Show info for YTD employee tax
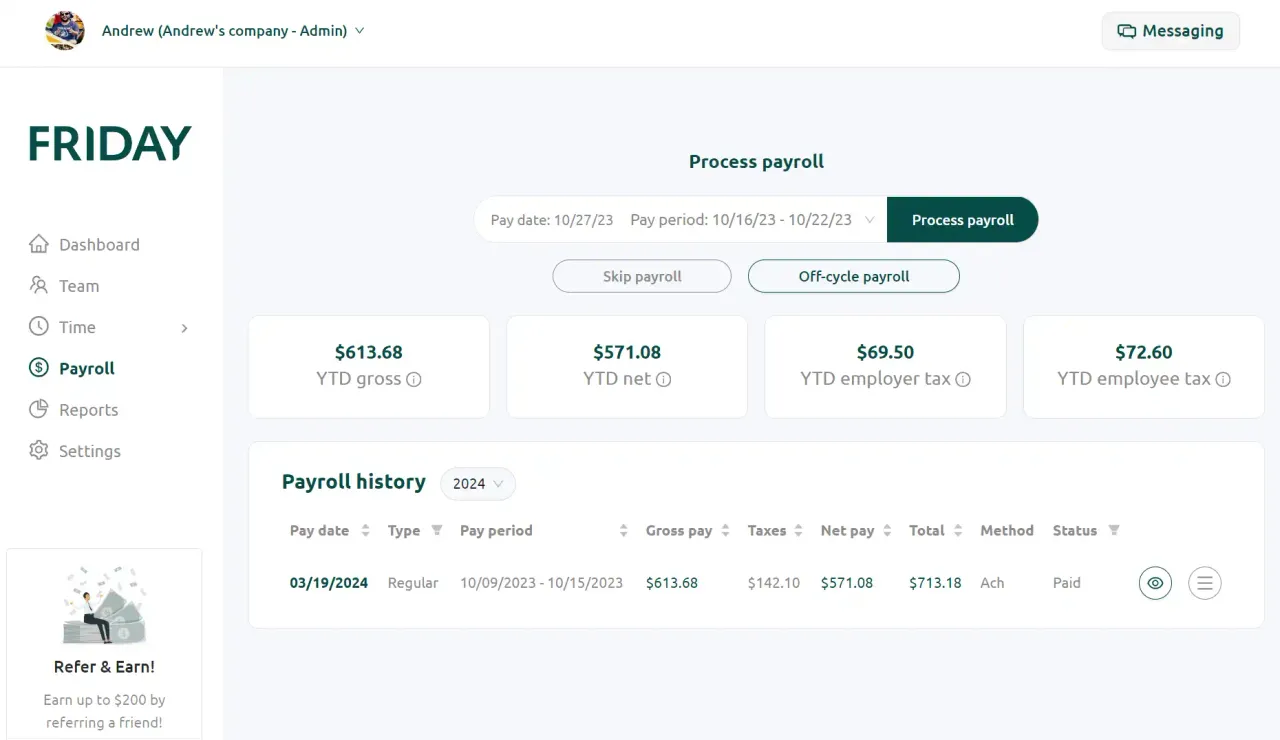The image size is (1280, 740). click(x=1223, y=380)
